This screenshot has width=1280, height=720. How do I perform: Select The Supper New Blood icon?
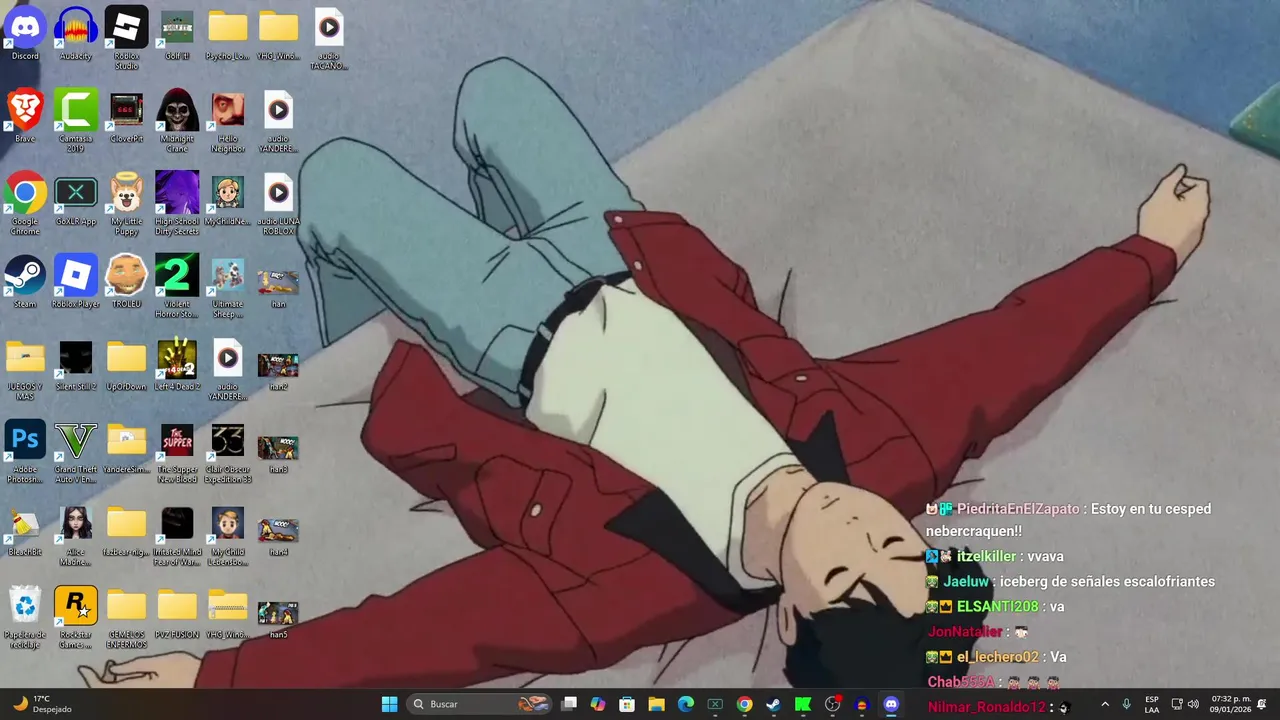(177, 451)
